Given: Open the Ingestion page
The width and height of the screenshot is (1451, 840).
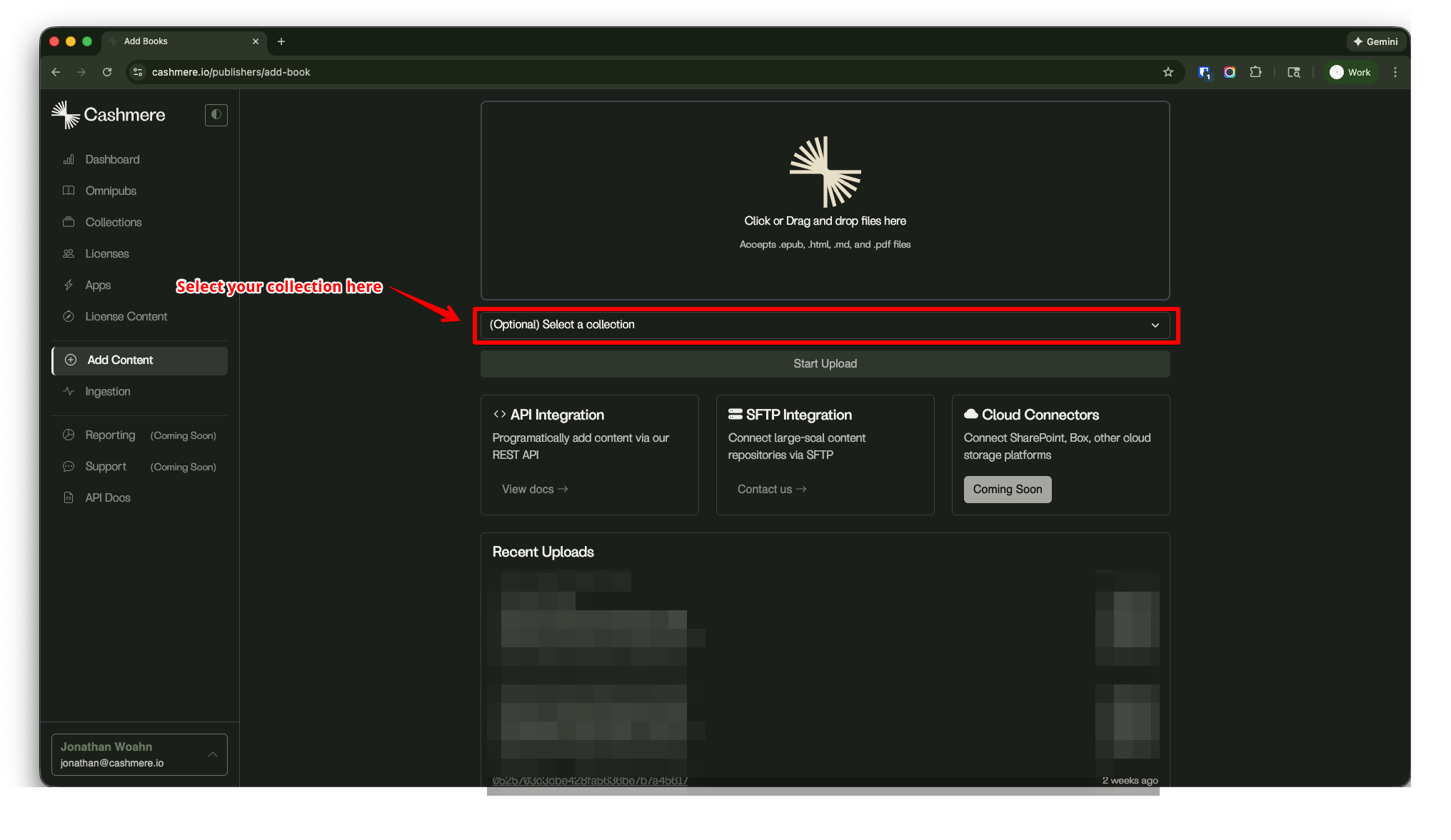Looking at the screenshot, I should 108,391.
